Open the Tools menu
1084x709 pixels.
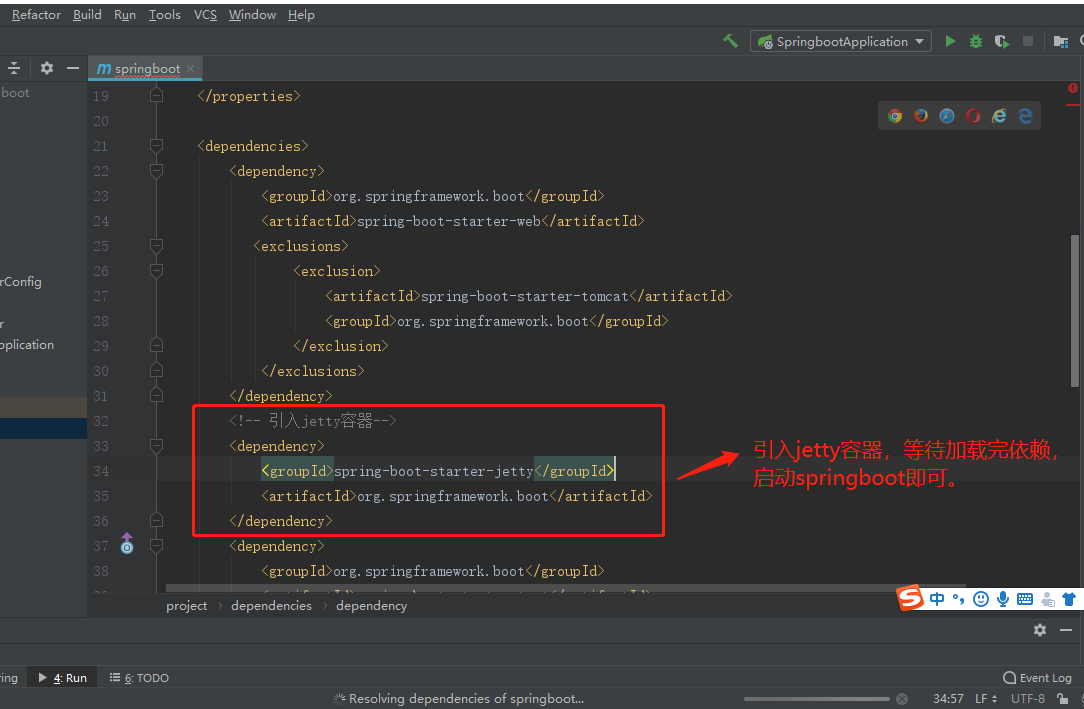point(165,15)
